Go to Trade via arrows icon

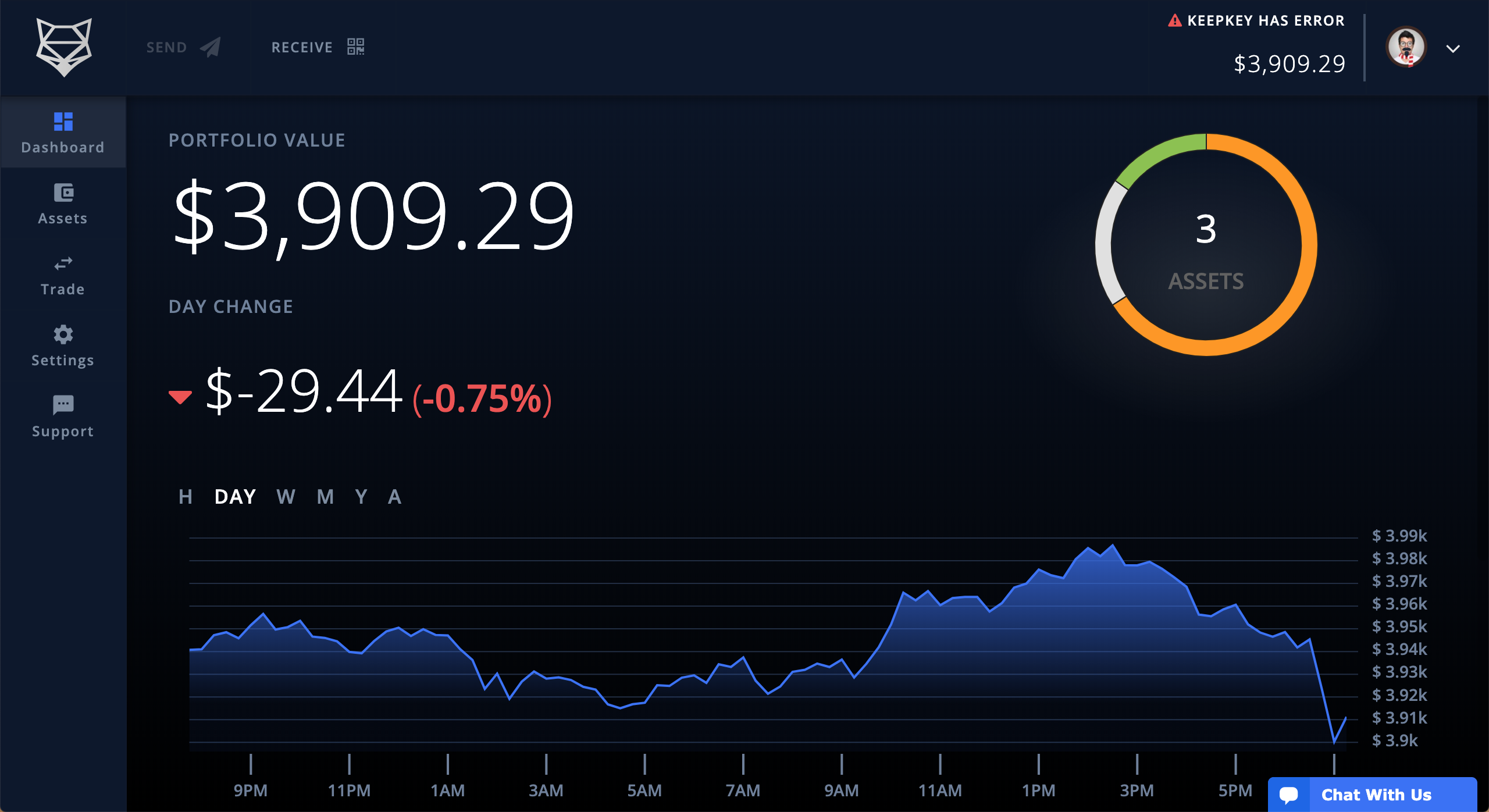pyautogui.click(x=63, y=263)
